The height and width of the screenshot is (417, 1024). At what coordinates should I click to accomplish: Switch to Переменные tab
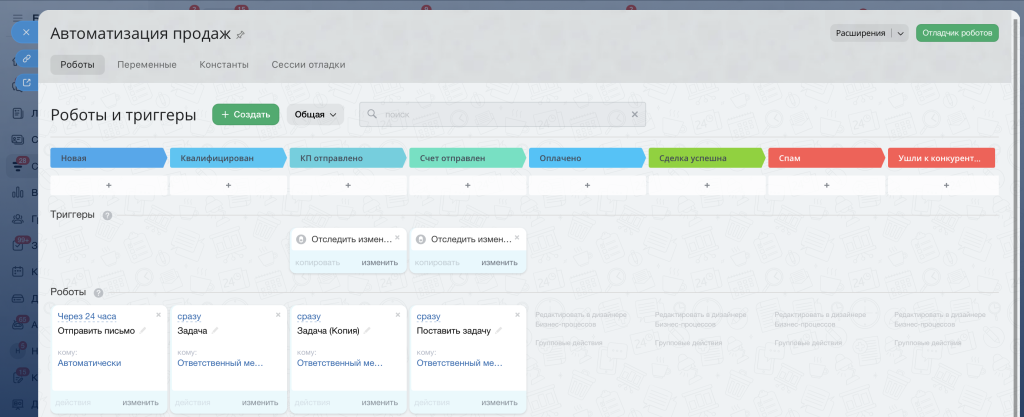[147, 65]
